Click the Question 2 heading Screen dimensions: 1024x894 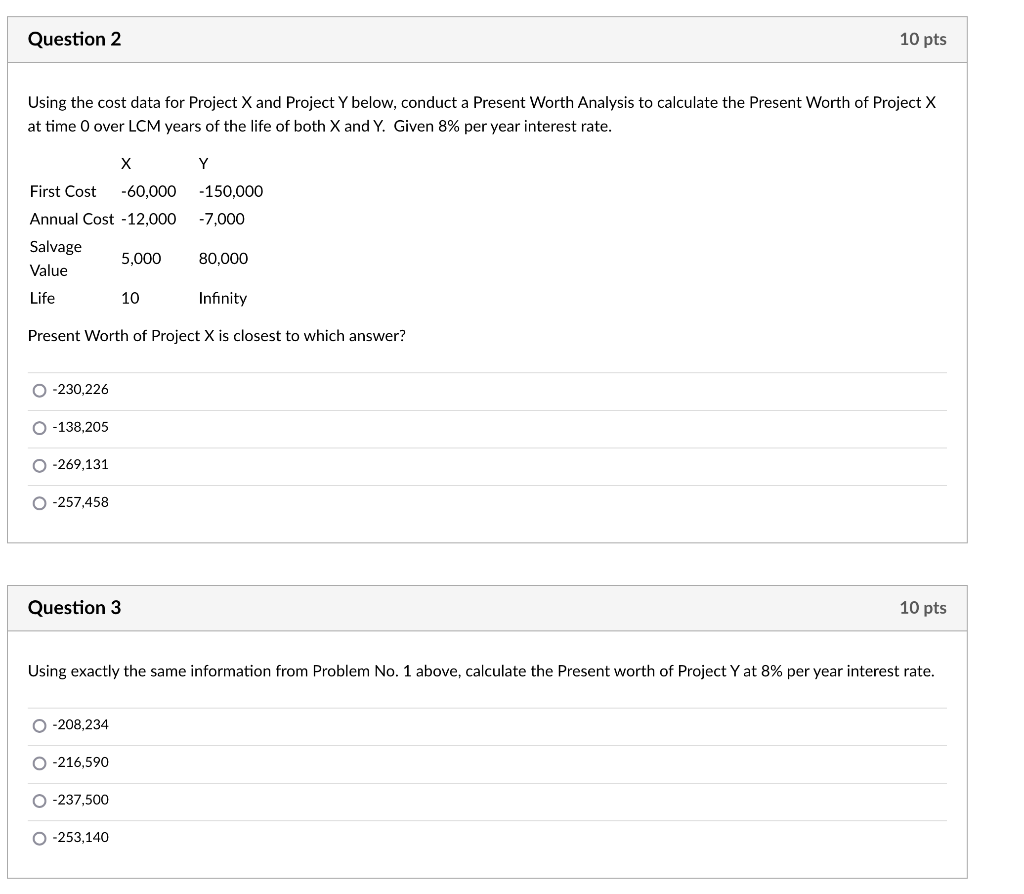(x=74, y=39)
